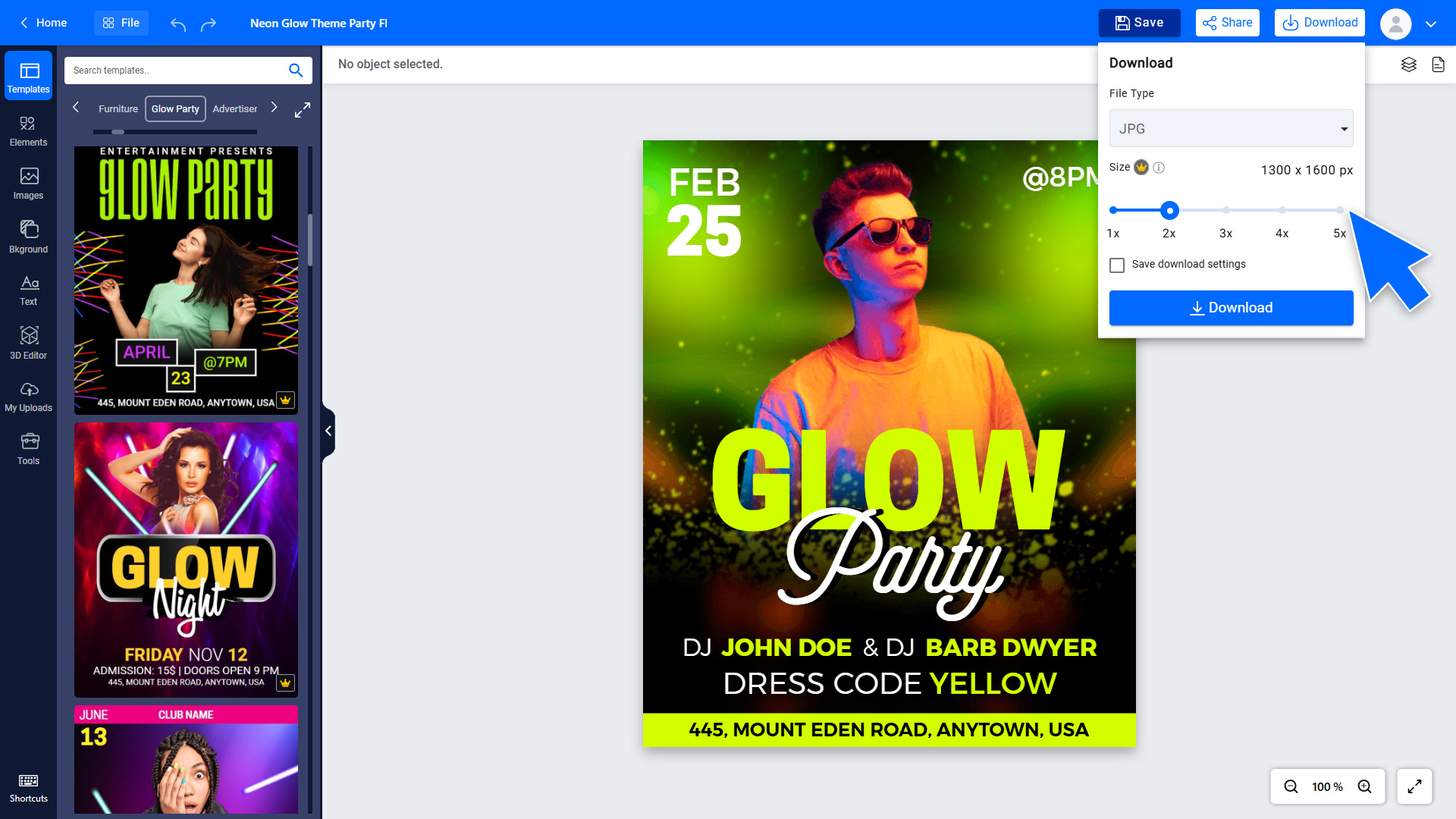
Task: Click the undo arrow icon
Action: [x=178, y=24]
